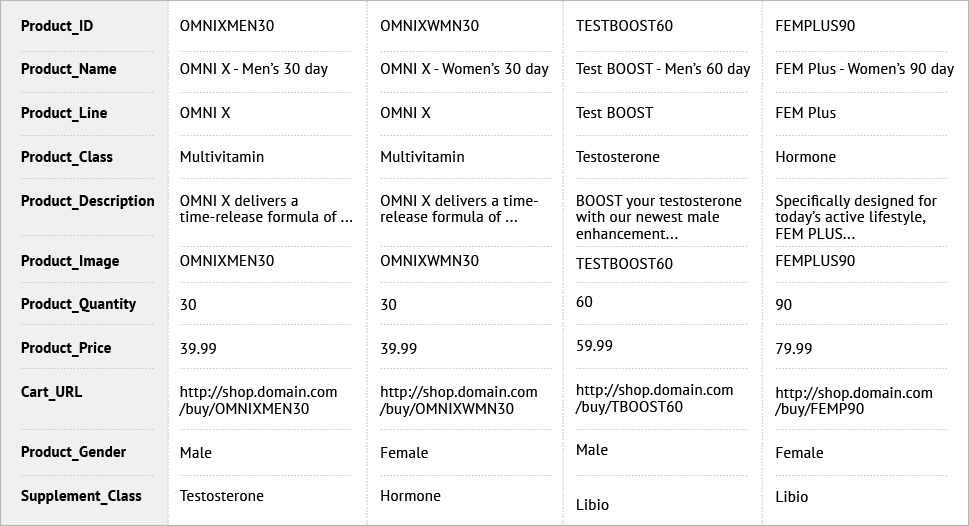Click the FEMPLUS90 product ID cell
This screenshot has width=969, height=526.
point(815,26)
